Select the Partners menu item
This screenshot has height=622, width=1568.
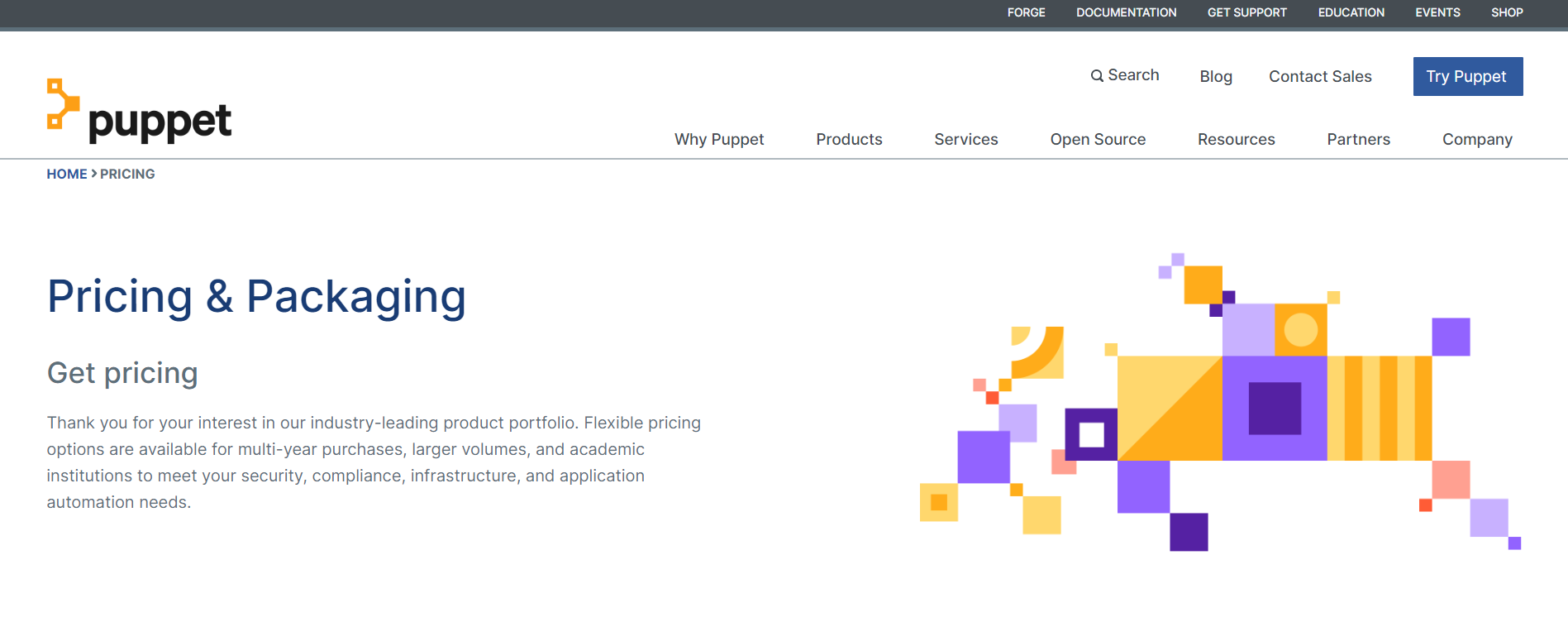[x=1358, y=140]
